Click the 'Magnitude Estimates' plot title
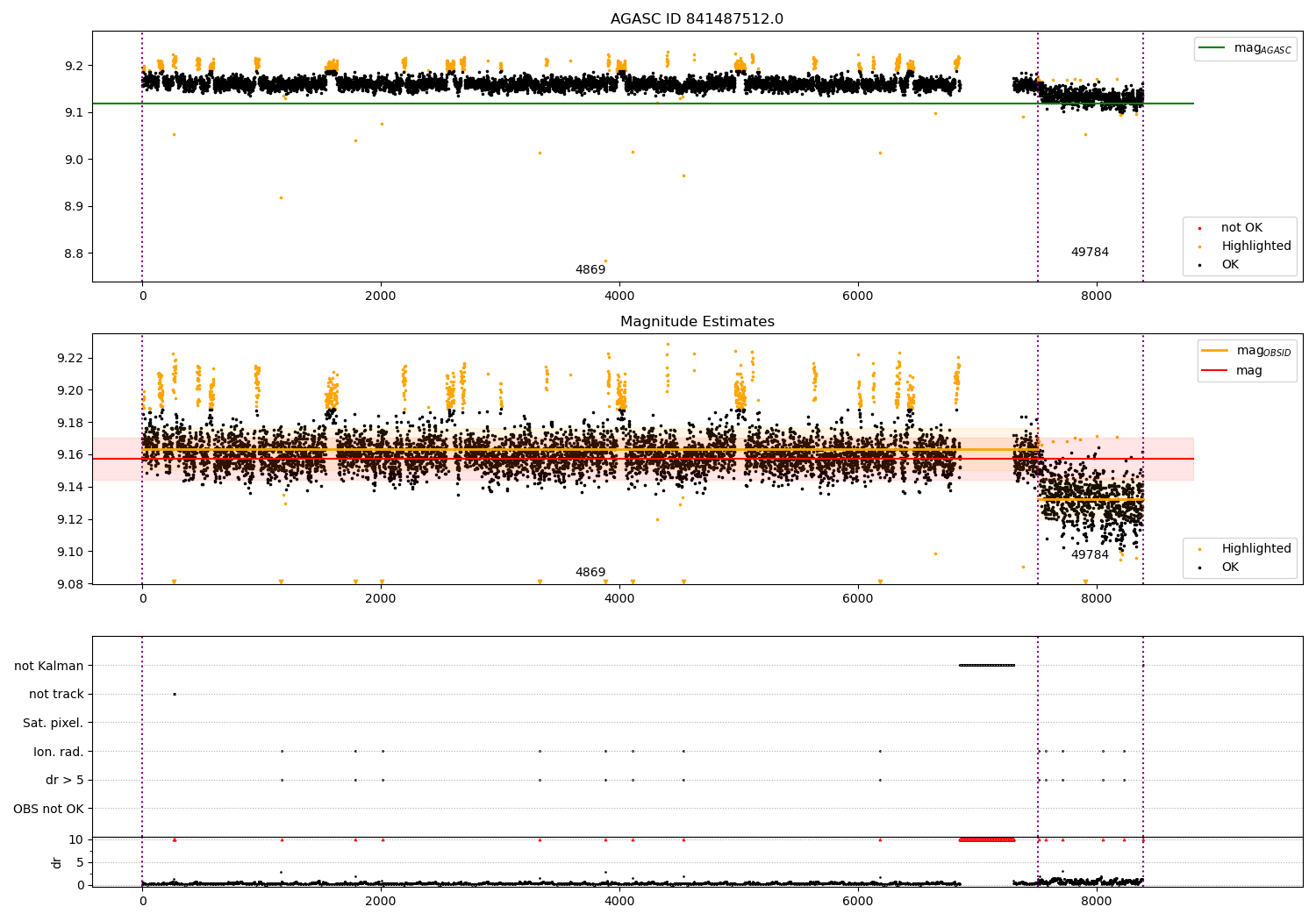1316x921 pixels. click(x=697, y=322)
